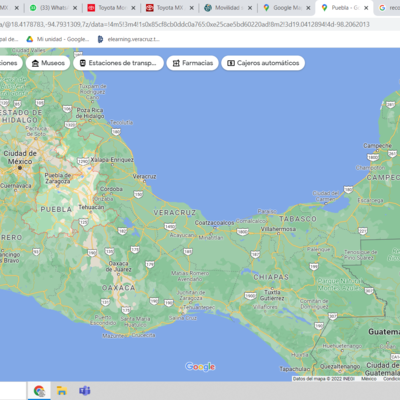
Task: Click the CHIAPAS state label
Action: 271,277
